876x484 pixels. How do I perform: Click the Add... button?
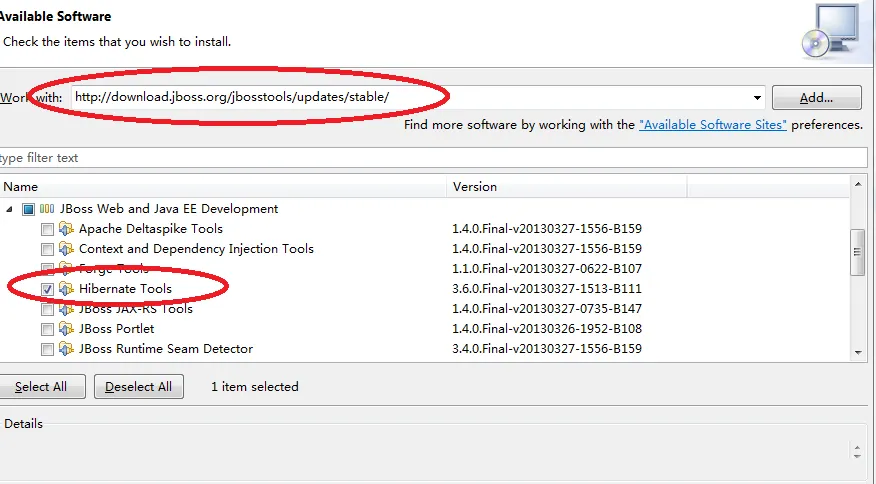pyautogui.click(x=816, y=98)
